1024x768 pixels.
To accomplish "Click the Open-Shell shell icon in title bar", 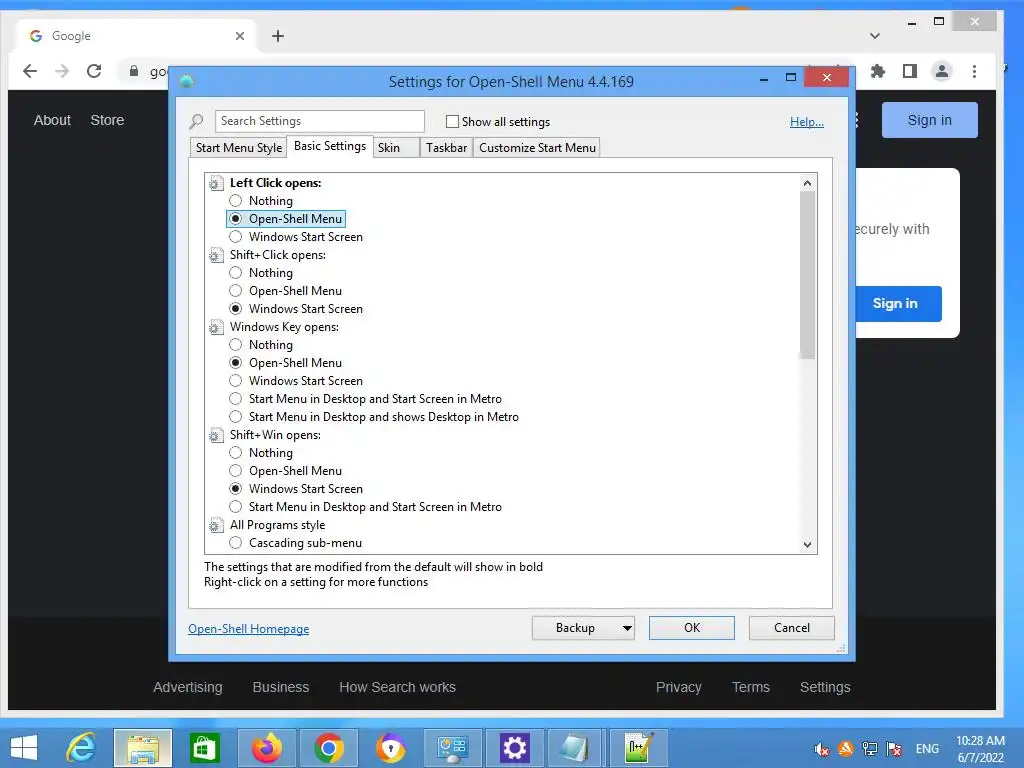I will [186, 82].
